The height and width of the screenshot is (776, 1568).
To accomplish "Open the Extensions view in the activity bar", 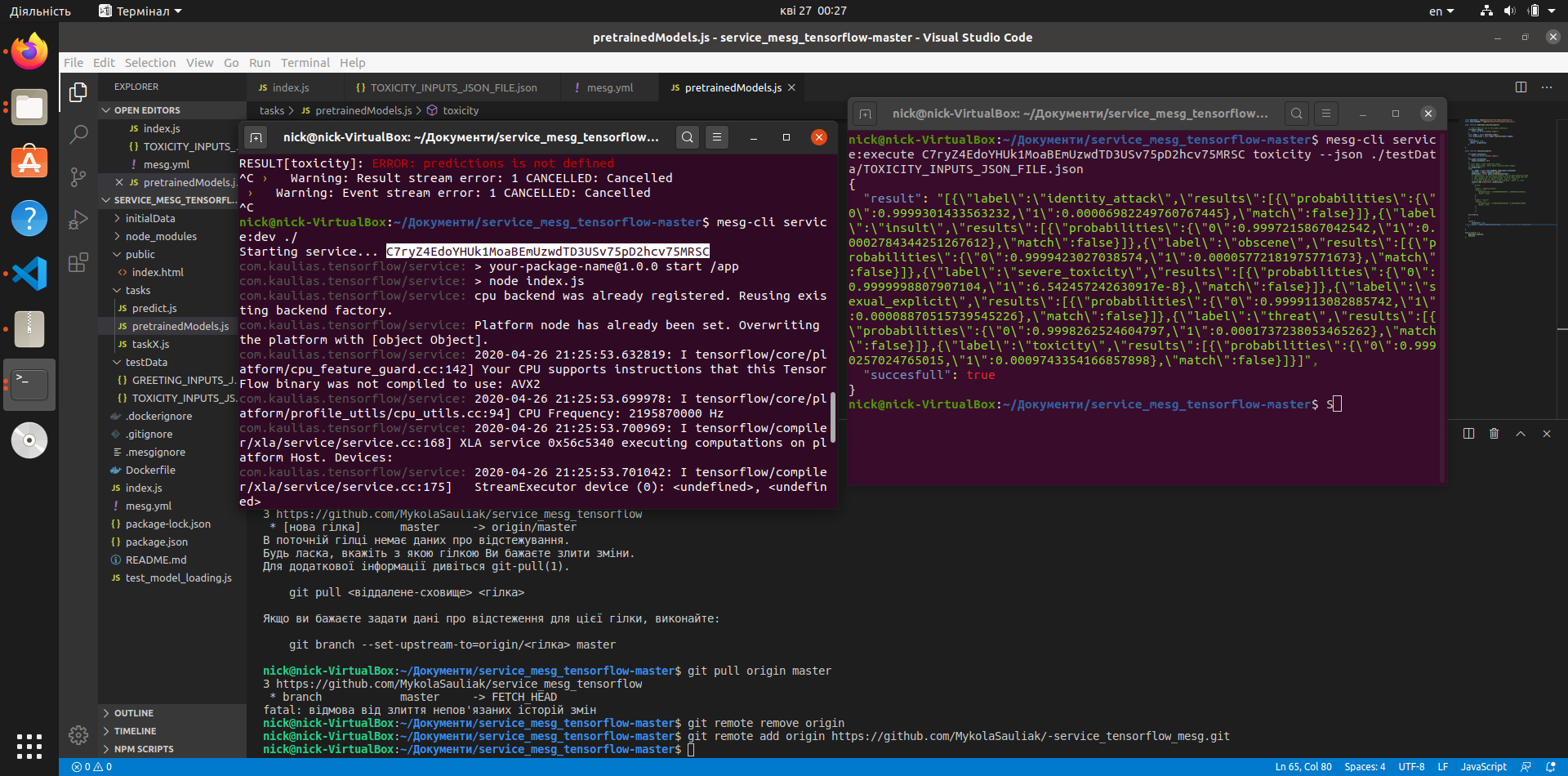I will (x=78, y=262).
